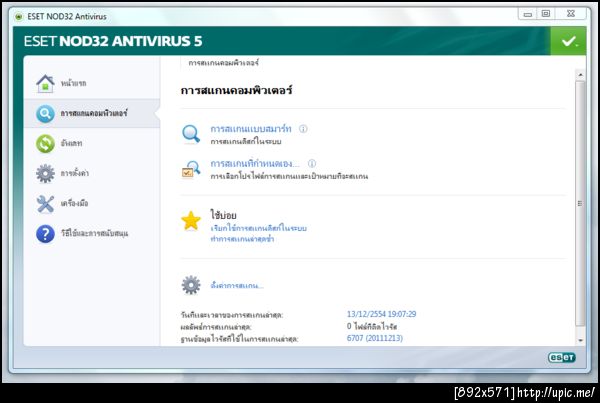600x403 pixels.
Task: Start การสแกนแบบสมาร์ท link
Action: pos(251,129)
